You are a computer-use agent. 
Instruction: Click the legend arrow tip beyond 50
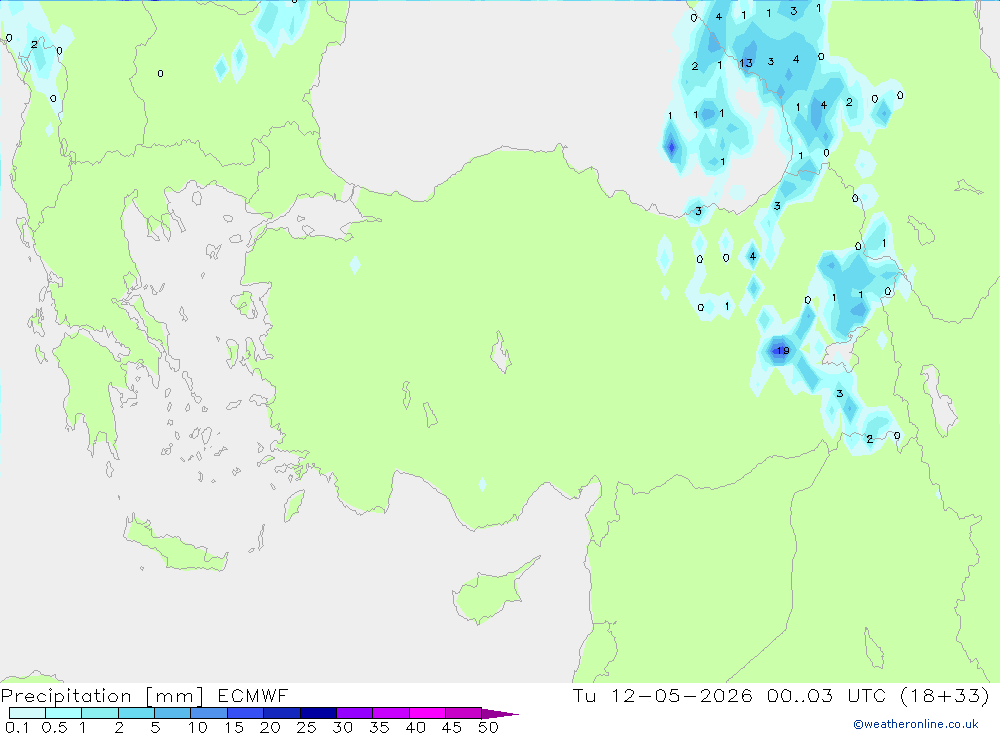pyautogui.click(x=501, y=714)
